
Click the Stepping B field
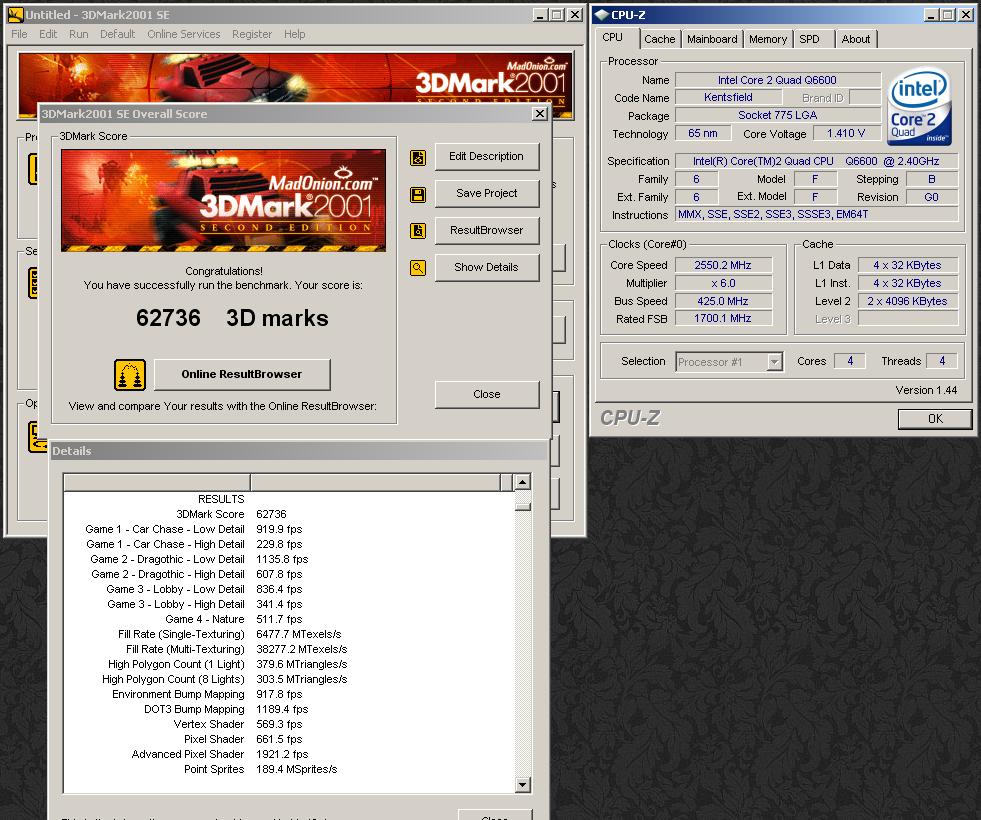click(x=932, y=179)
